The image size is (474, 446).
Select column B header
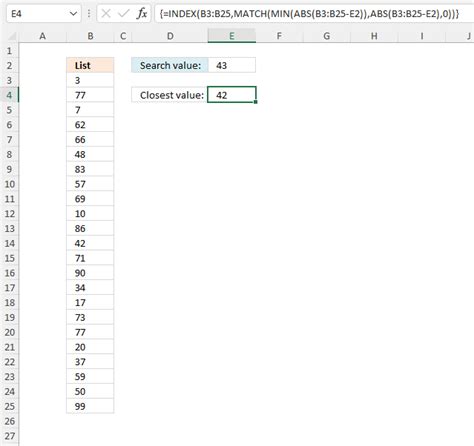[90, 36]
